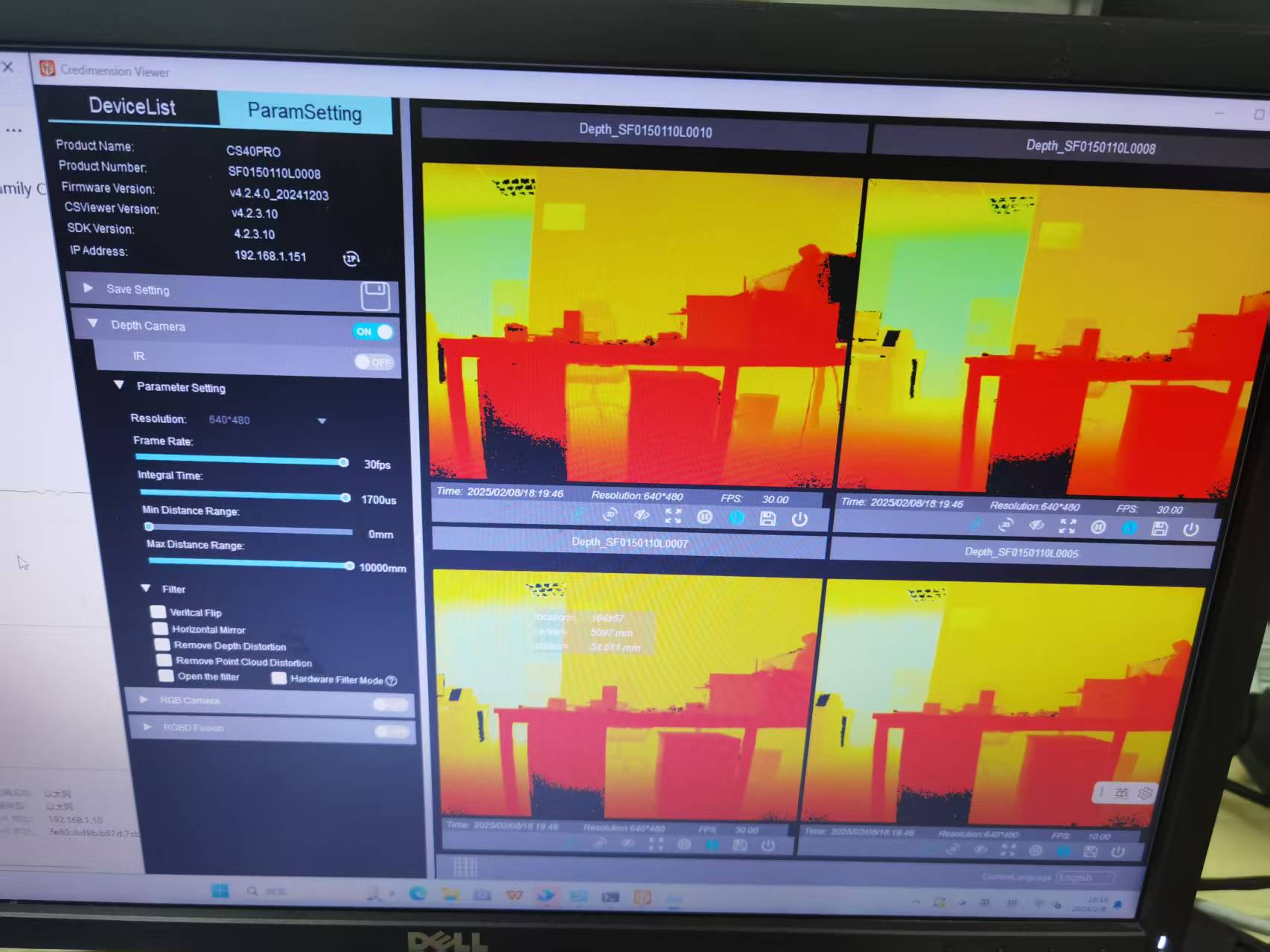Expand the RGB Camera section
The width and height of the screenshot is (1270, 952).
click(145, 700)
